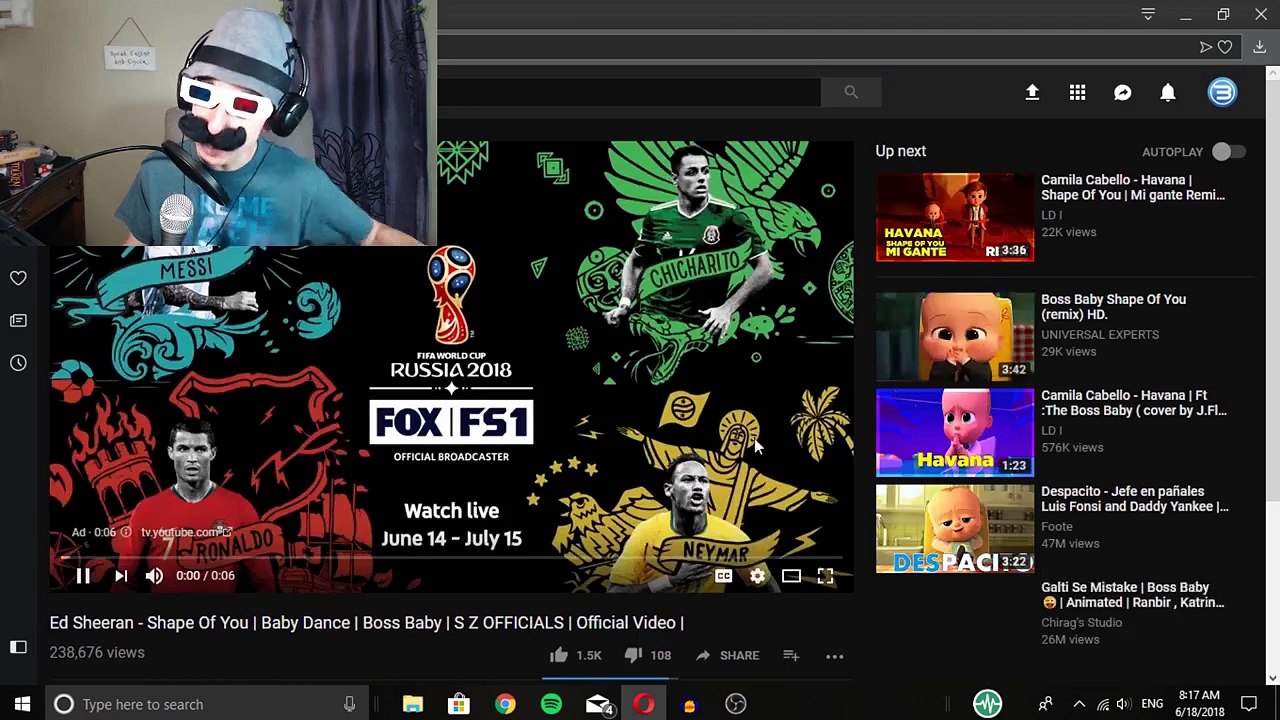This screenshot has height=720, width=1280.
Task: Focus the YouTube search field
Action: coord(628,92)
